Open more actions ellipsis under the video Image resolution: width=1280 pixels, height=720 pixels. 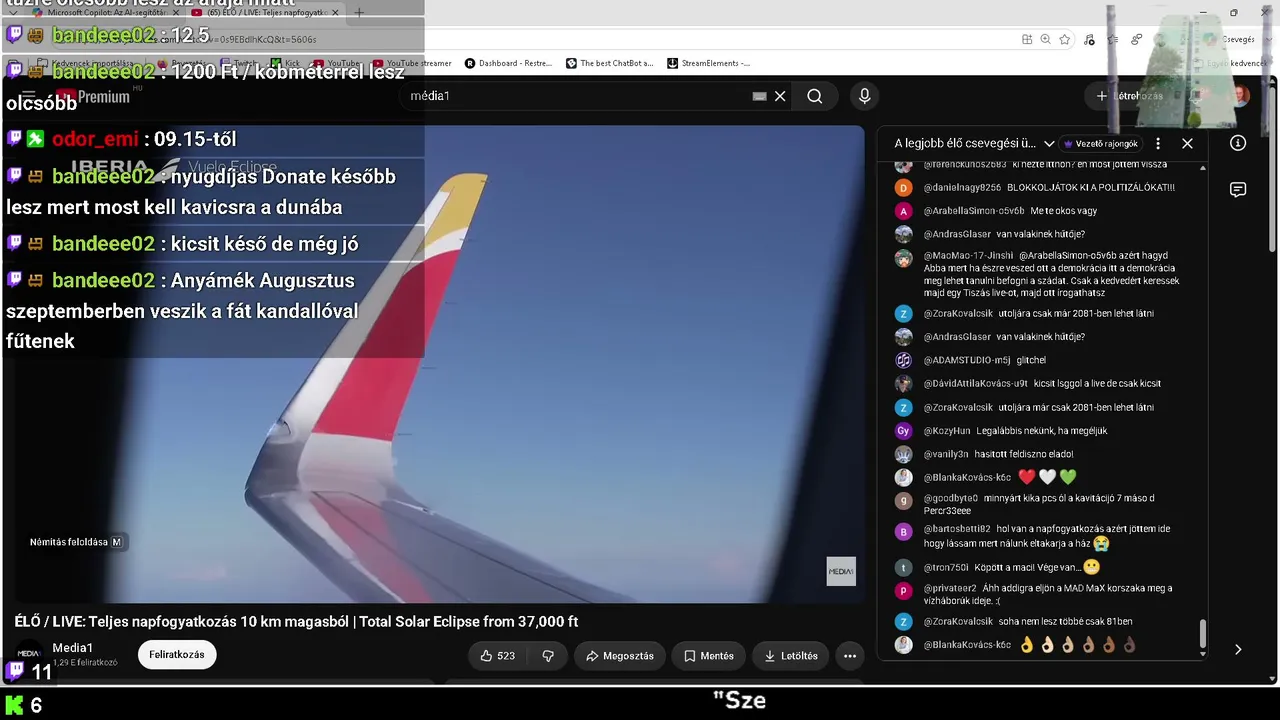click(x=850, y=656)
